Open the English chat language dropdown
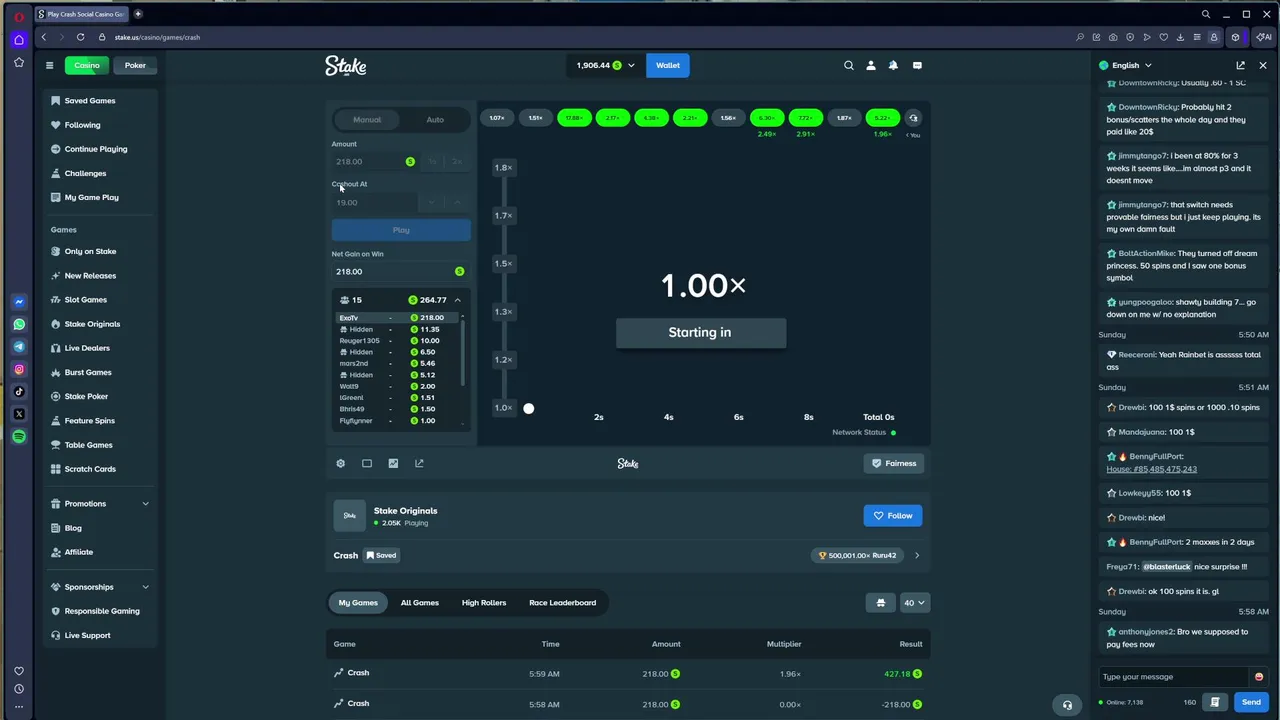Image resolution: width=1280 pixels, height=720 pixels. [1125, 65]
